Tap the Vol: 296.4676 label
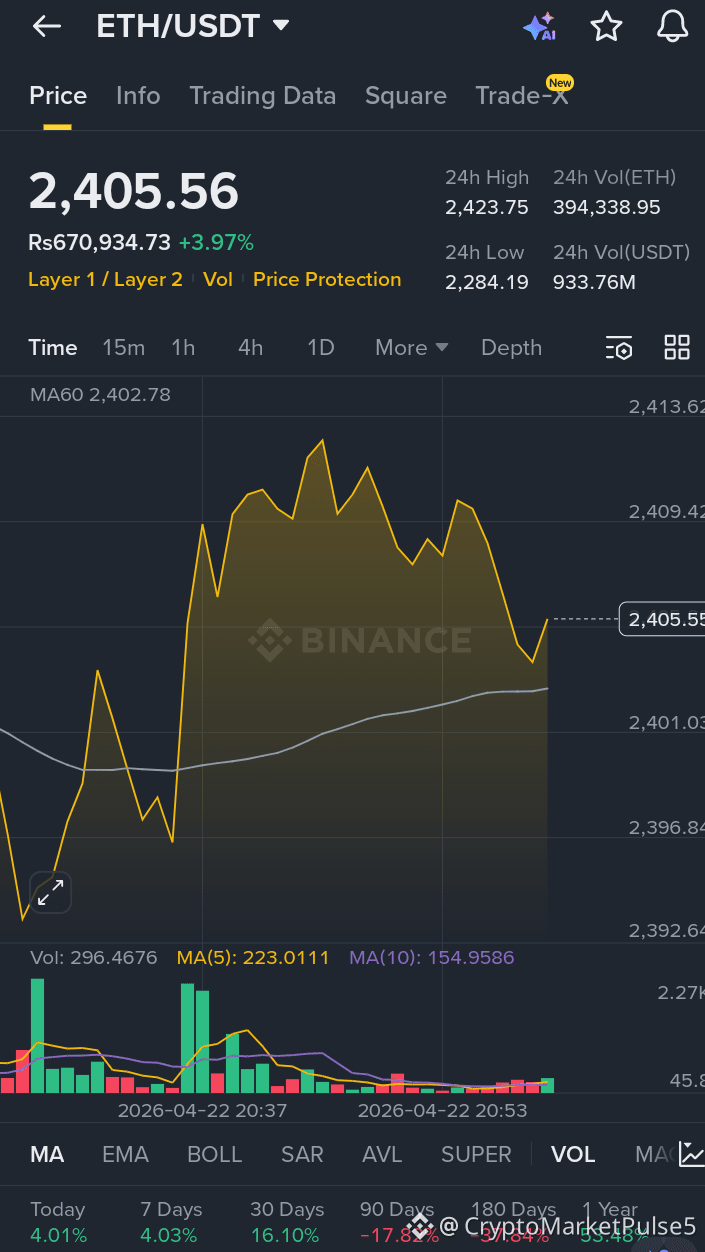This screenshot has width=705, height=1252. tap(94, 958)
